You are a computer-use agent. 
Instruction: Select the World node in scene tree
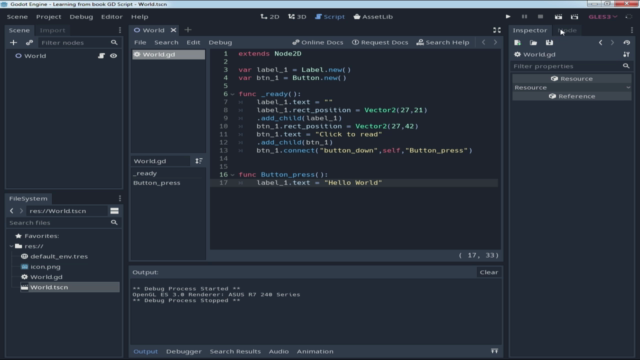35,56
